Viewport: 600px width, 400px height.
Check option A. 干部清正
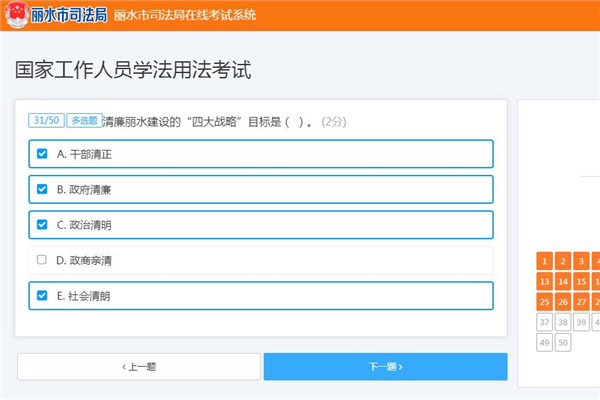point(42,154)
